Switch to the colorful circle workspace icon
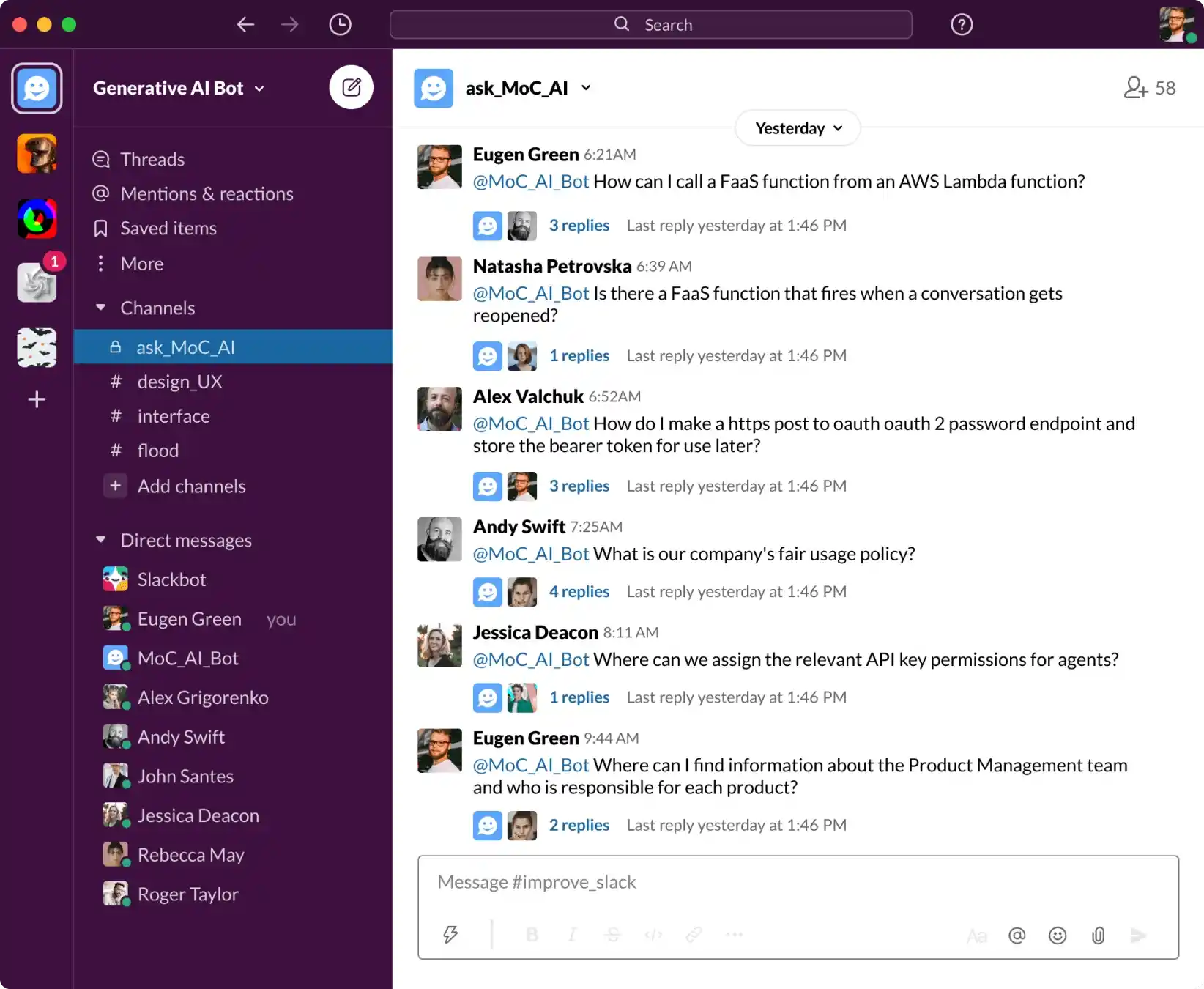The height and width of the screenshot is (989, 1204). [x=37, y=218]
